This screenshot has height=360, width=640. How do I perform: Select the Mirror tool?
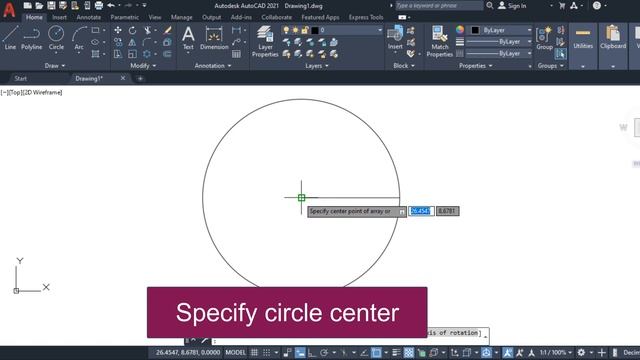132,42
